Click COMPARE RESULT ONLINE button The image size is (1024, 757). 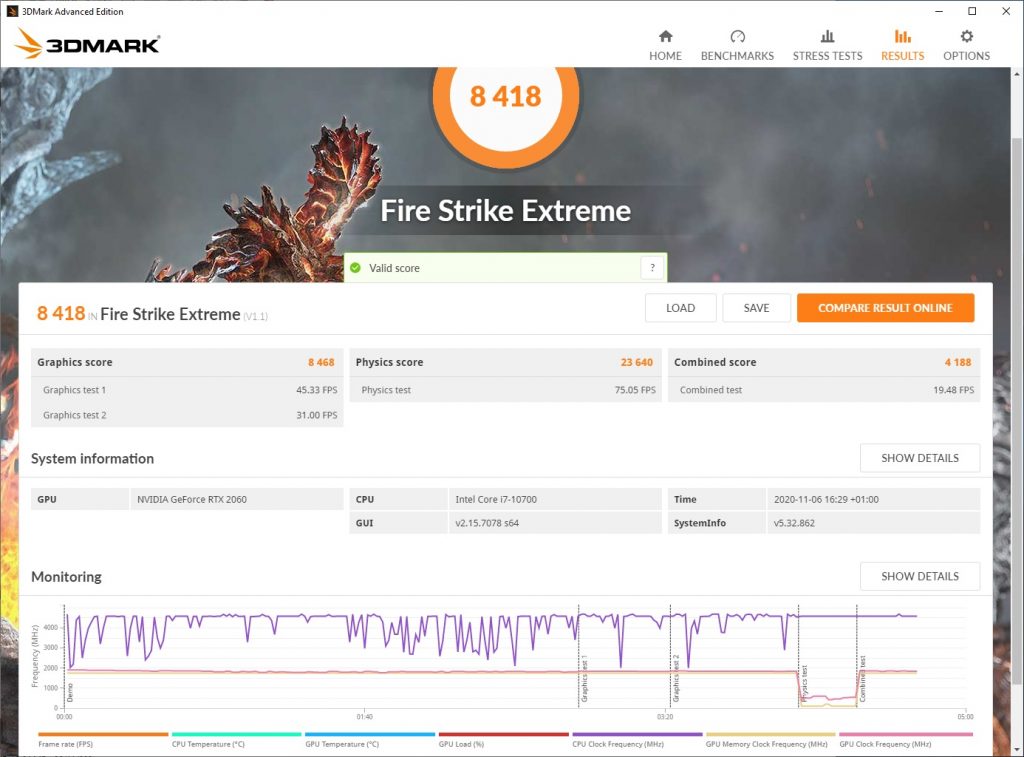886,308
